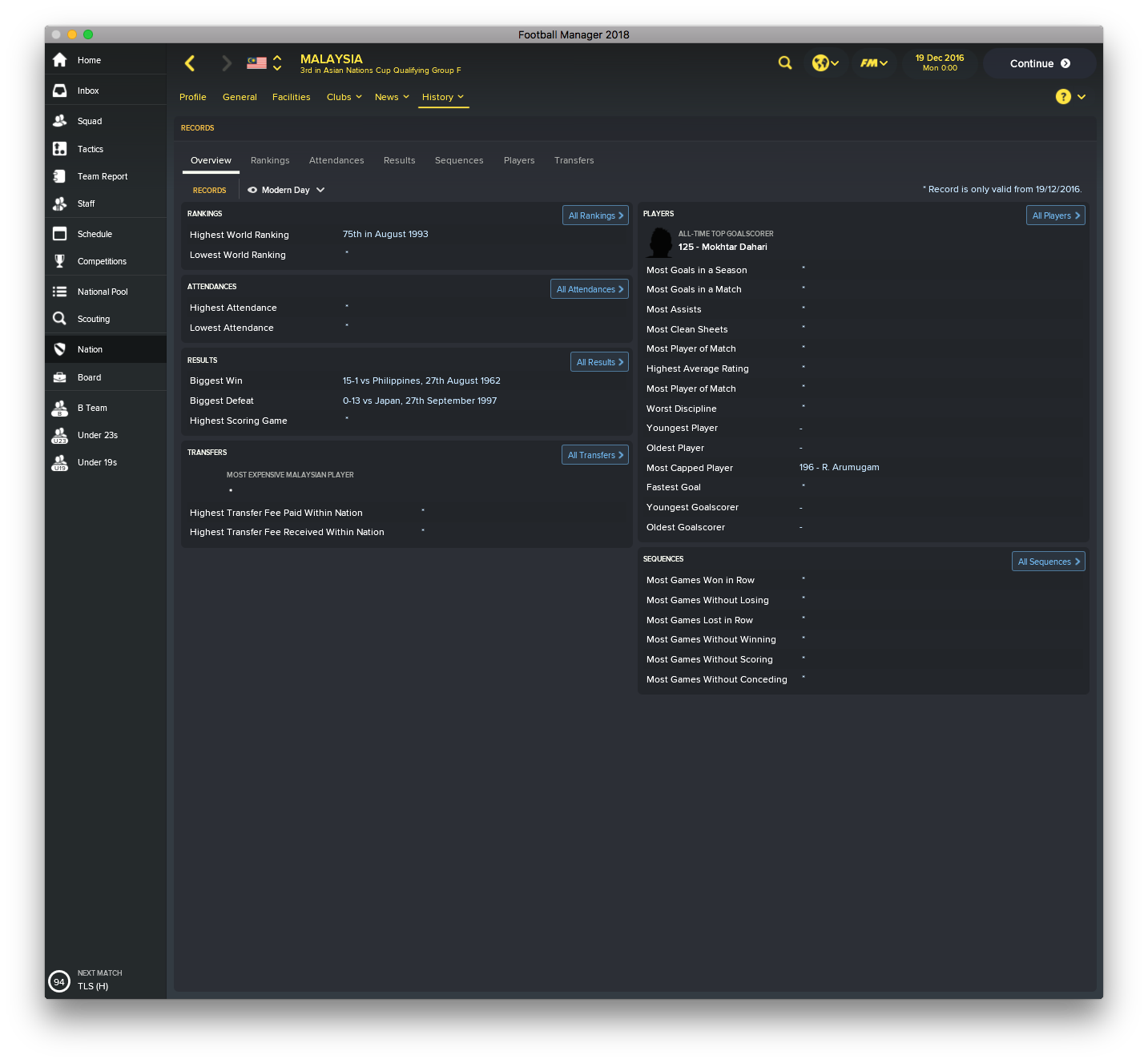Open Home from sidebar icon
Viewport: 1148px width, 1063px height.
tap(59, 60)
